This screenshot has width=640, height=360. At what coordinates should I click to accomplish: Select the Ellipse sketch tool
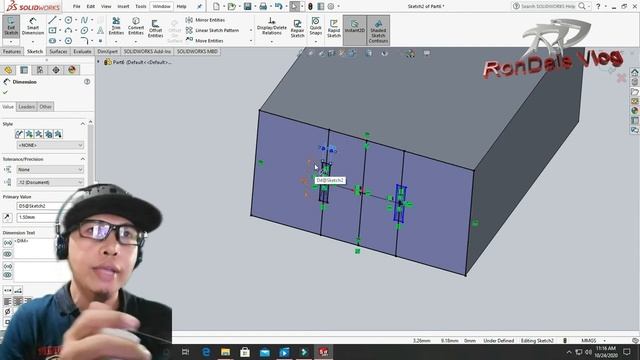coord(84,30)
